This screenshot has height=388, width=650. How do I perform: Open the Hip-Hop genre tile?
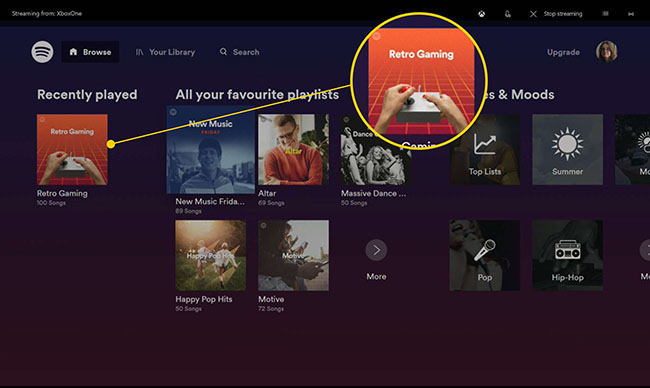pyautogui.click(x=568, y=255)
